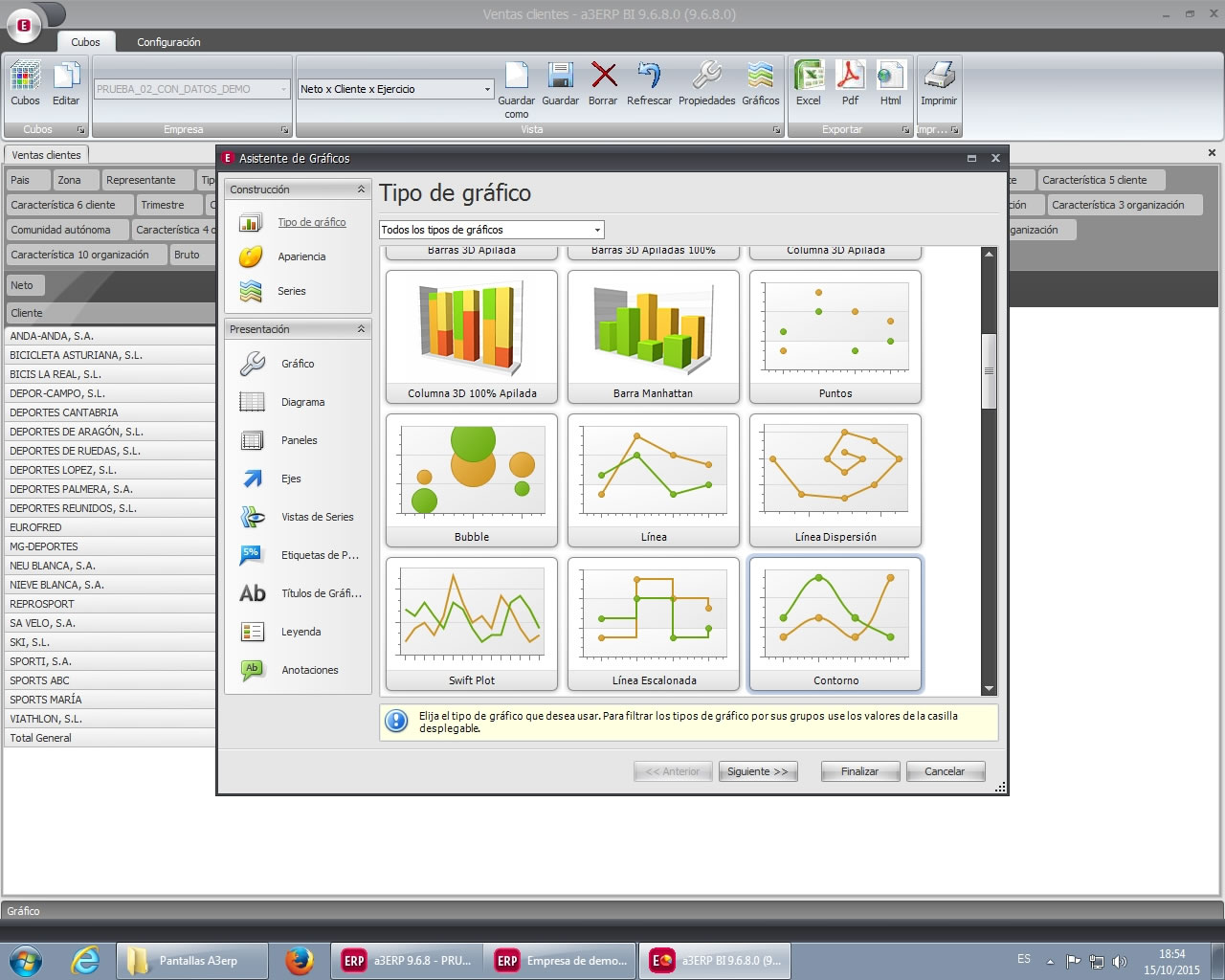Screen dimensions: 1225x980
Task: Choose the Línea chart type
Action: [654, 480]
